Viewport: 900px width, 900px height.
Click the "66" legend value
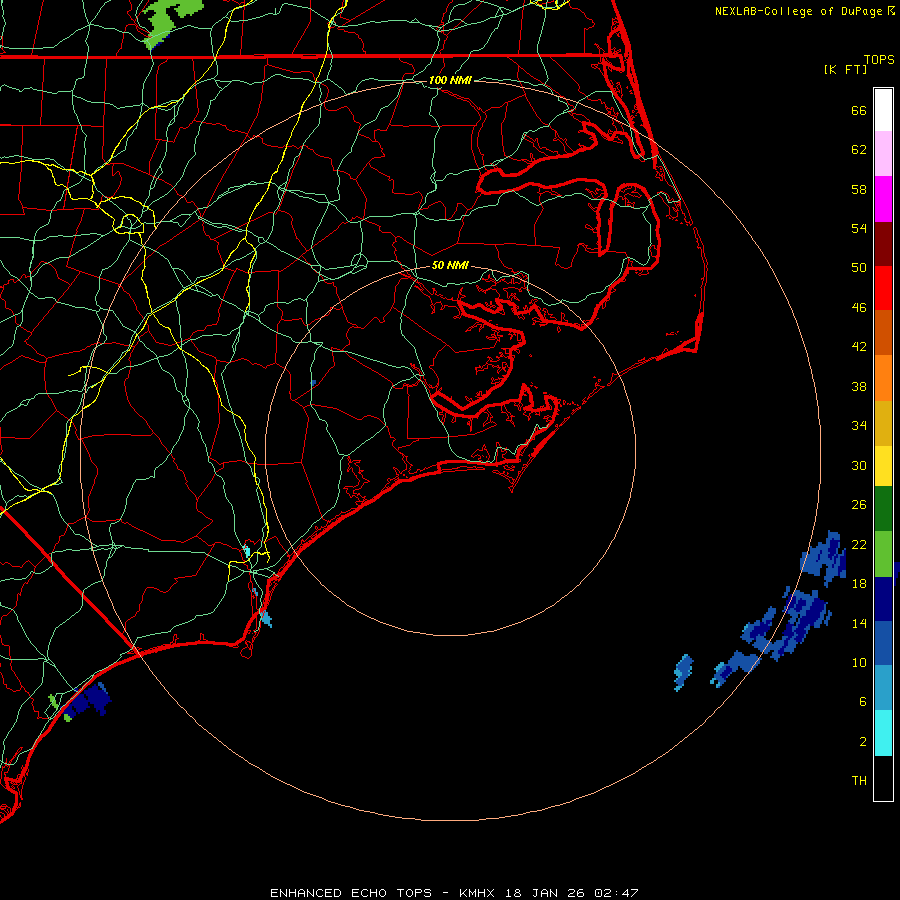(x=859, y=110)
